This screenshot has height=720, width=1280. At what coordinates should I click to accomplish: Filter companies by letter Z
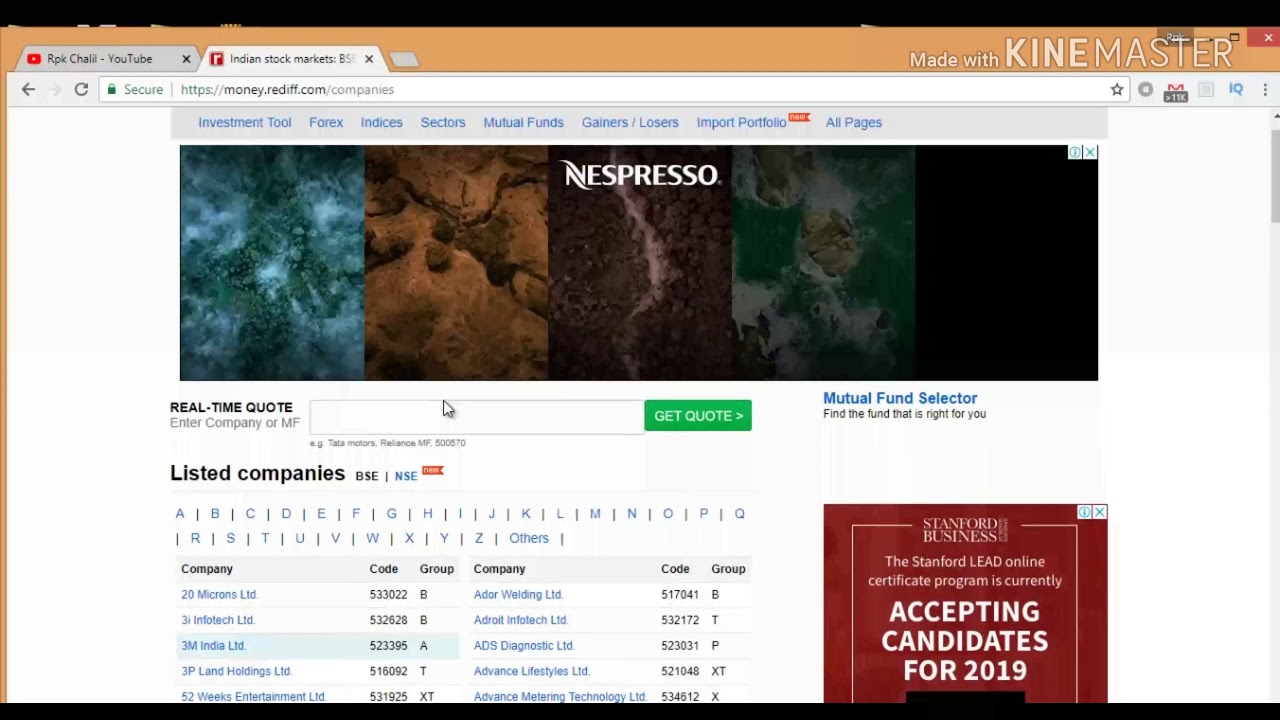pos(479,538)
